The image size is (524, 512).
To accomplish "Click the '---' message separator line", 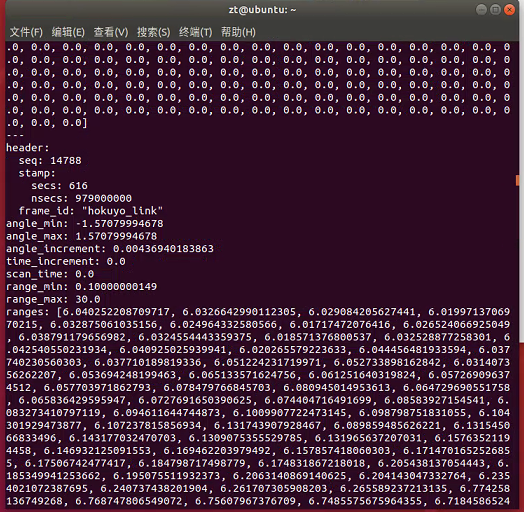I will (x=15, y=135).
